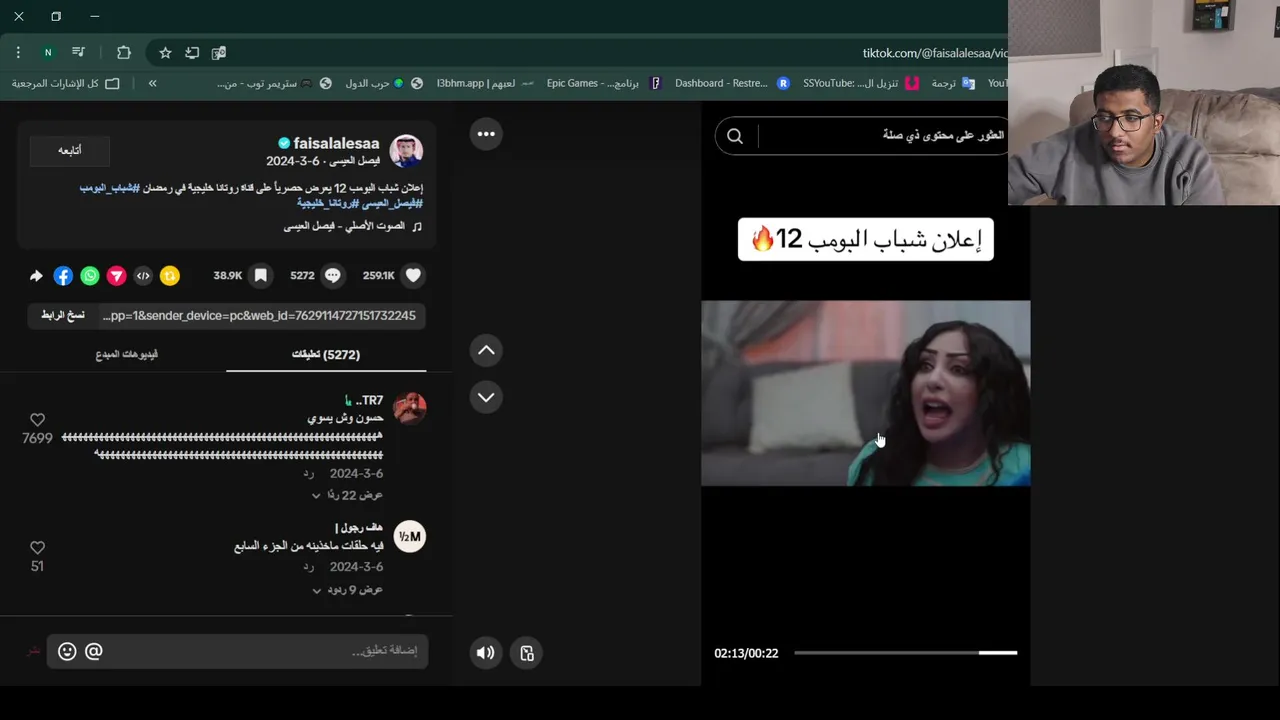The width and height of the screenshot is (1280, 720).
Task: Open the Epic Games bookmark
Action: tap(604, 83)
